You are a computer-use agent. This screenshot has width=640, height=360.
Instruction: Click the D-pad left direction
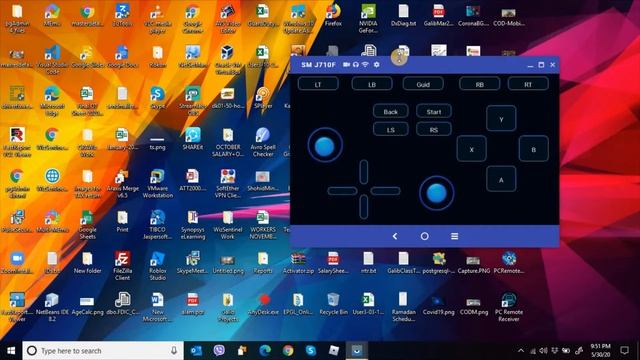pyautogui.click(x=342, y=191)
